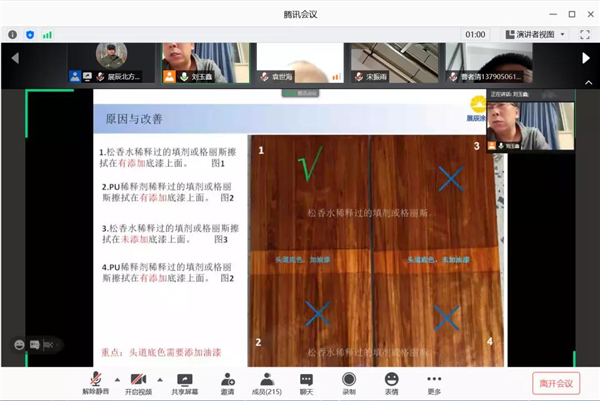The height and width of the screenshot is (401, 600).
Task: Start recording with 录制
Action: click(349, 383)
